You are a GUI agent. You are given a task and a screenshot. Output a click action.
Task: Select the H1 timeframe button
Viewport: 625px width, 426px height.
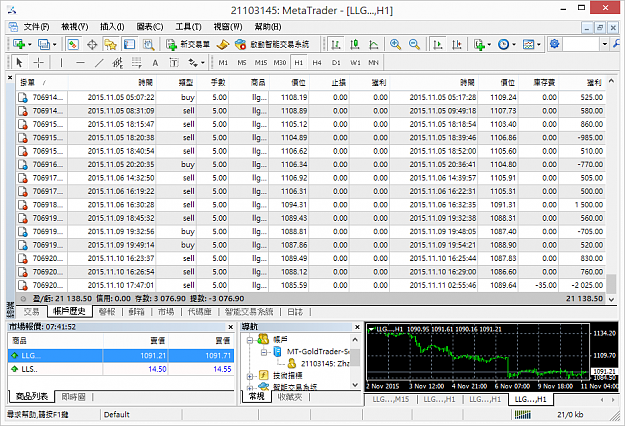pyautogui.click(x=299, y=63)
